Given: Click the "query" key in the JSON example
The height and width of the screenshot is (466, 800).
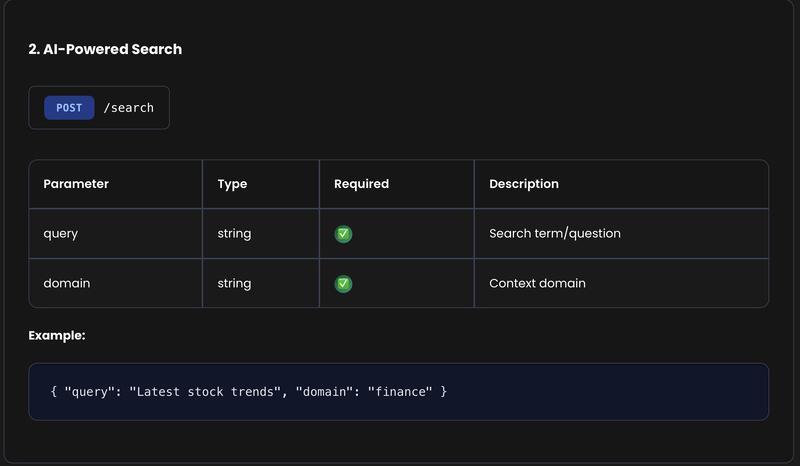Looking at the screenshot, I should pos(88,391).
